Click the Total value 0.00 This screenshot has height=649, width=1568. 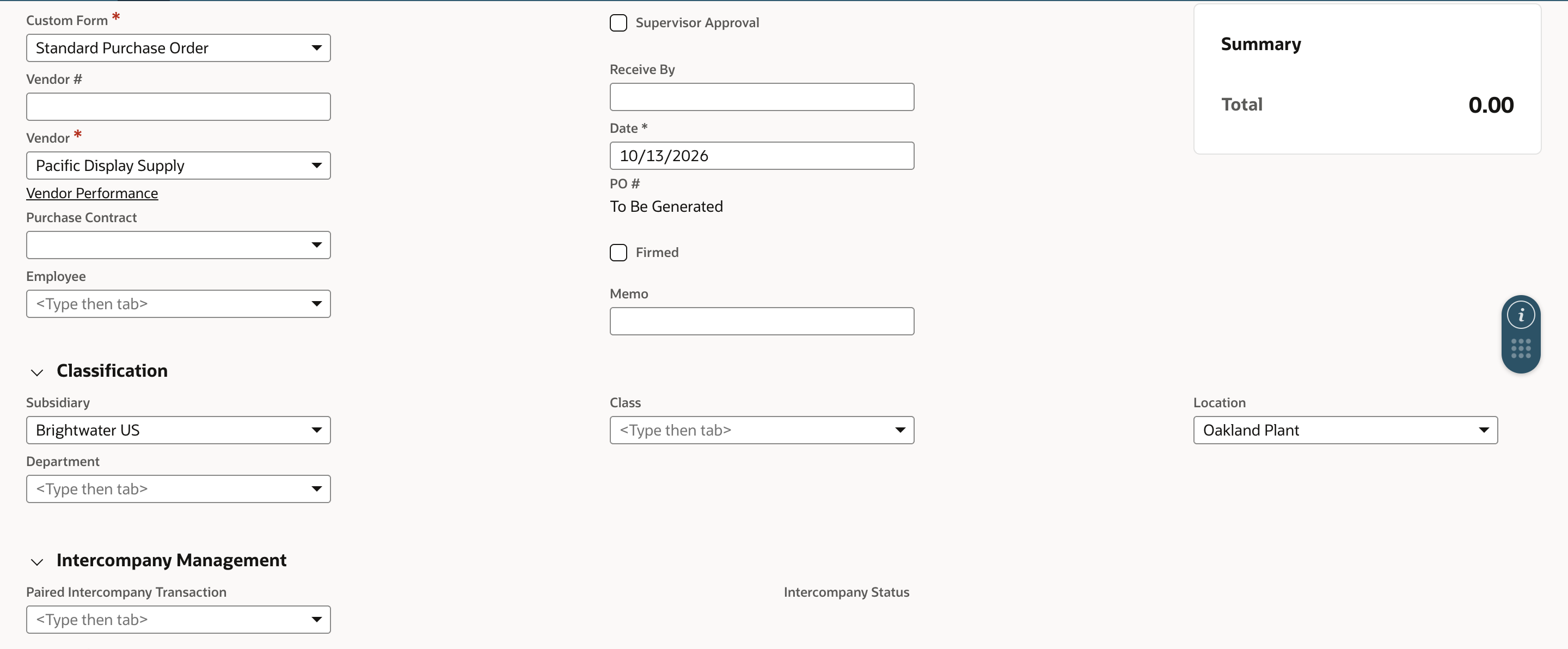(1491, 105)
